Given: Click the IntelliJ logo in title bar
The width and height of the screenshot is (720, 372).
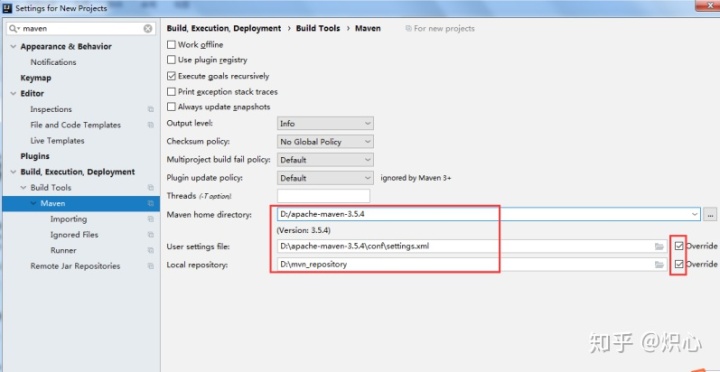Looking at the screenshot, I should [7, 8].
